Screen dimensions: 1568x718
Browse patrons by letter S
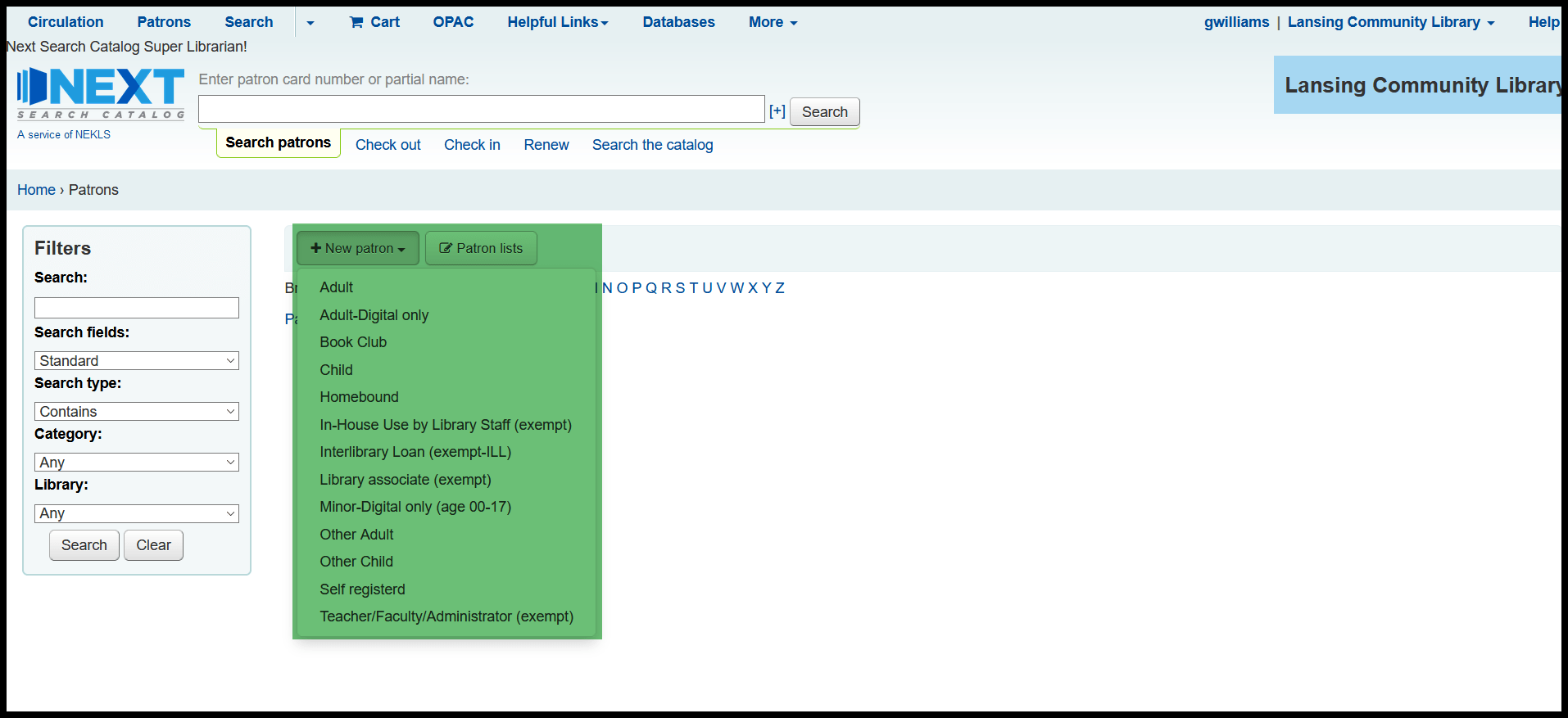click(x=680, y=288)
